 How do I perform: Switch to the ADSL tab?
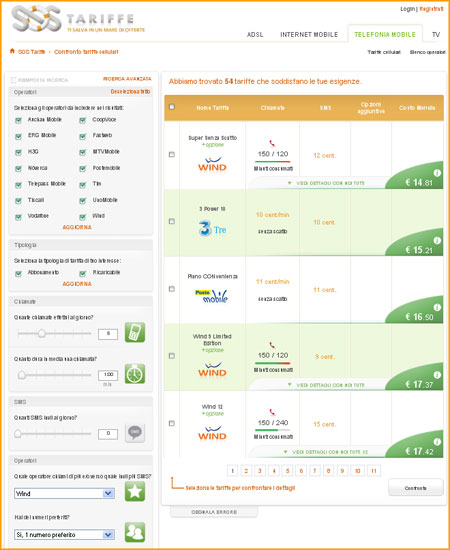pyautogui.click(x=255, y=35)
